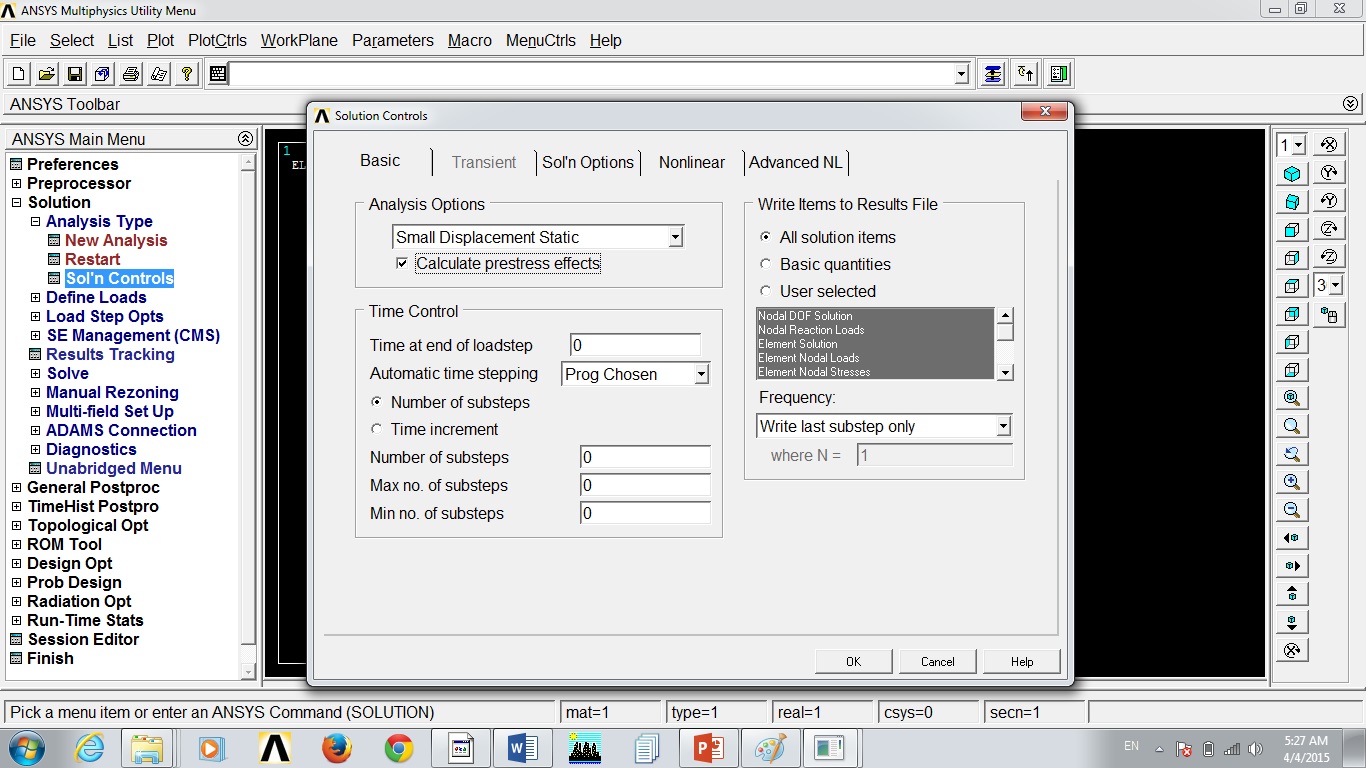
Task: Click the Save Analysis floppy disk icon
Action: pos(75,74)
